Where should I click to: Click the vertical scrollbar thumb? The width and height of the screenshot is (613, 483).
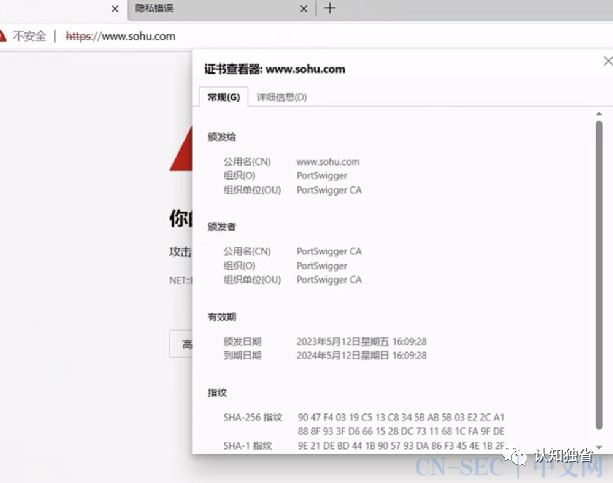coord(599,275)
